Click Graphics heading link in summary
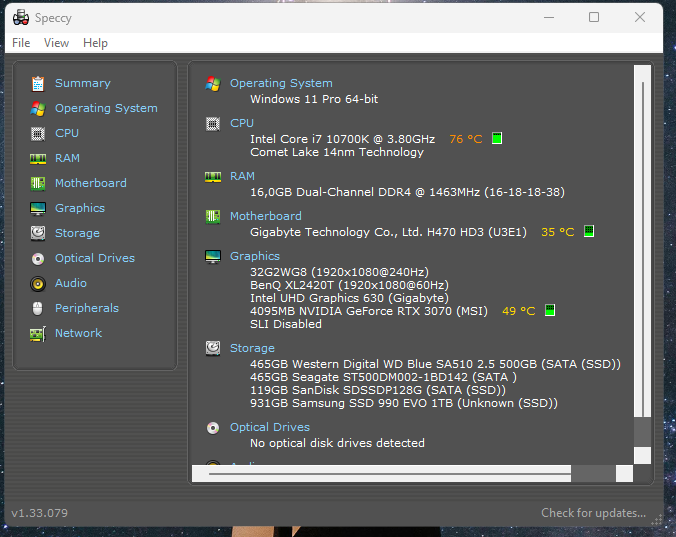Image resolution: width=676 pixels, height=537 pixels. (x=255, y=256)
